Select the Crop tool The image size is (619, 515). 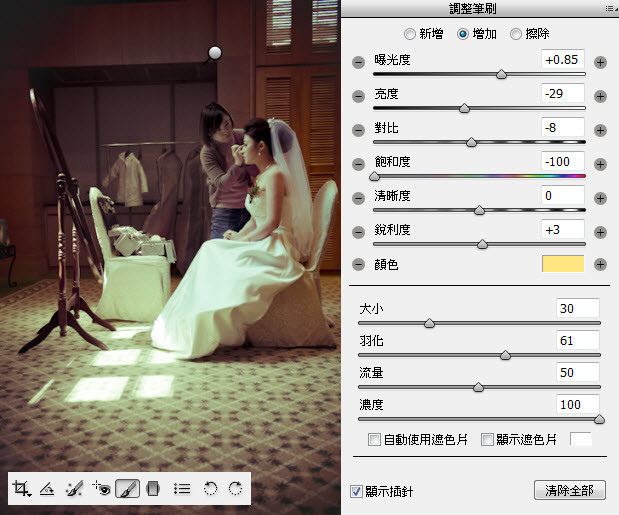(21, 489)
